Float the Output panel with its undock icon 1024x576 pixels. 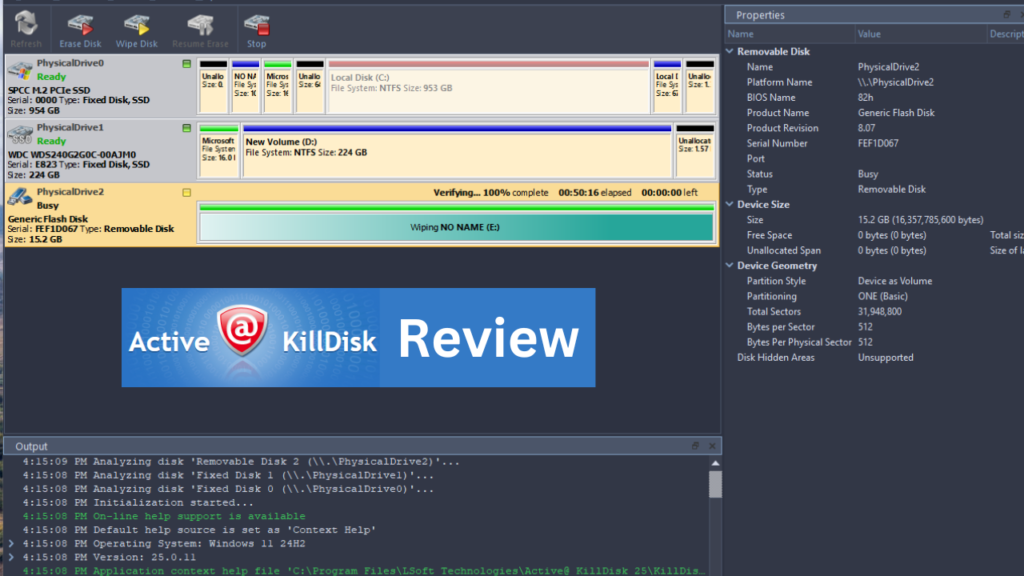[x=695, y=445]
